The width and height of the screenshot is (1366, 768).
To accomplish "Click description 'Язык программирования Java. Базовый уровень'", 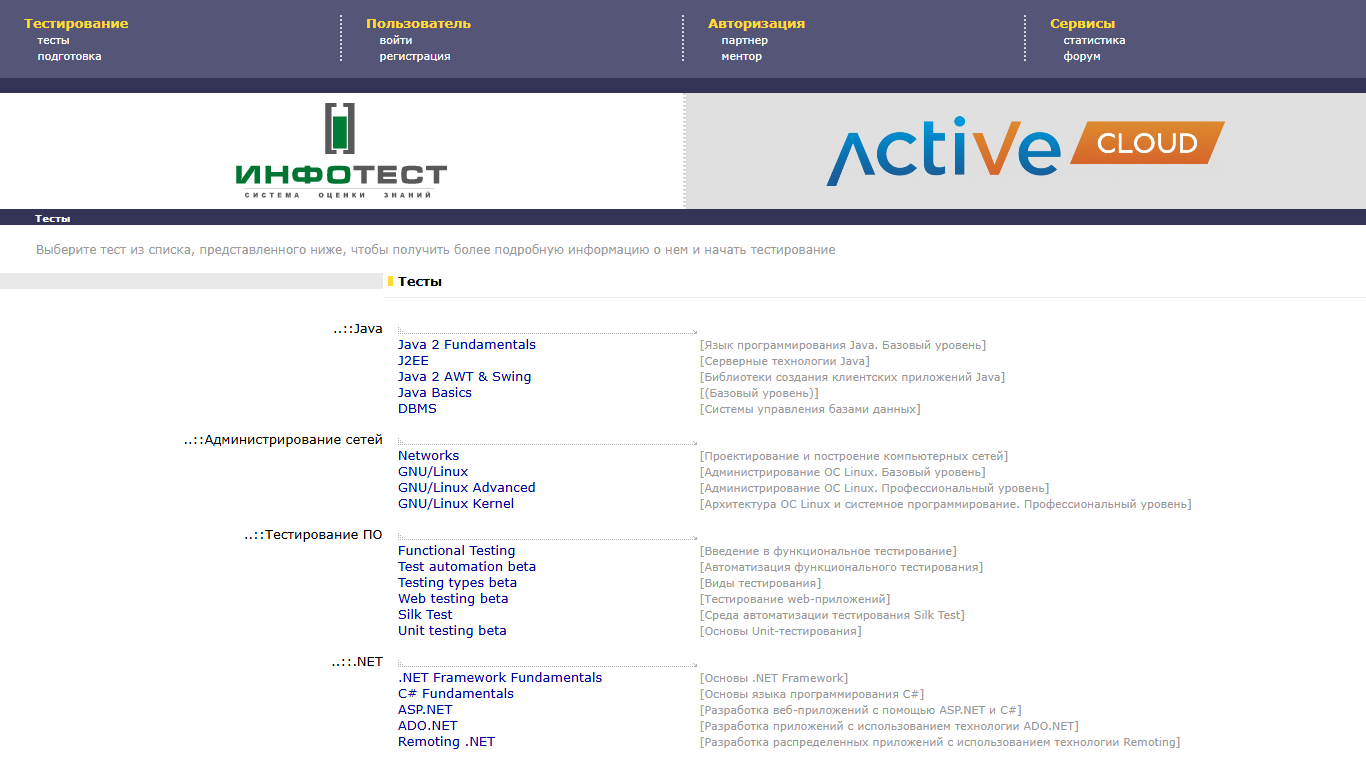I will (x=843, y=346).
